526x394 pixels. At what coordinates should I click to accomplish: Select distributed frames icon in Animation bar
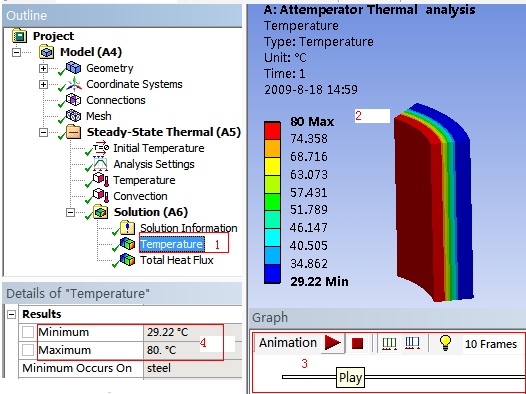pyautogui.click(x=389, y=343)
